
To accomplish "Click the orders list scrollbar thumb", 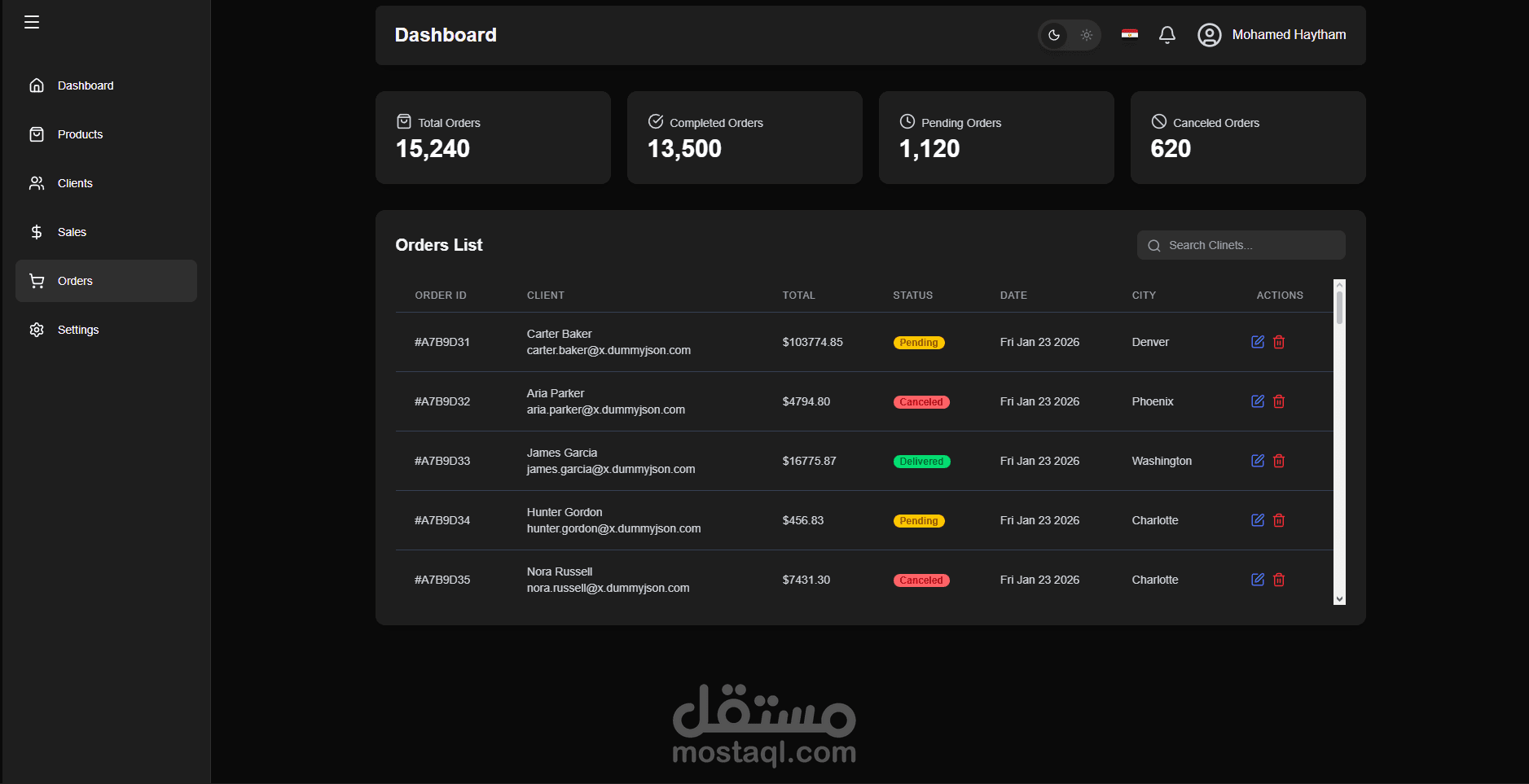I will coord(1339,308).
